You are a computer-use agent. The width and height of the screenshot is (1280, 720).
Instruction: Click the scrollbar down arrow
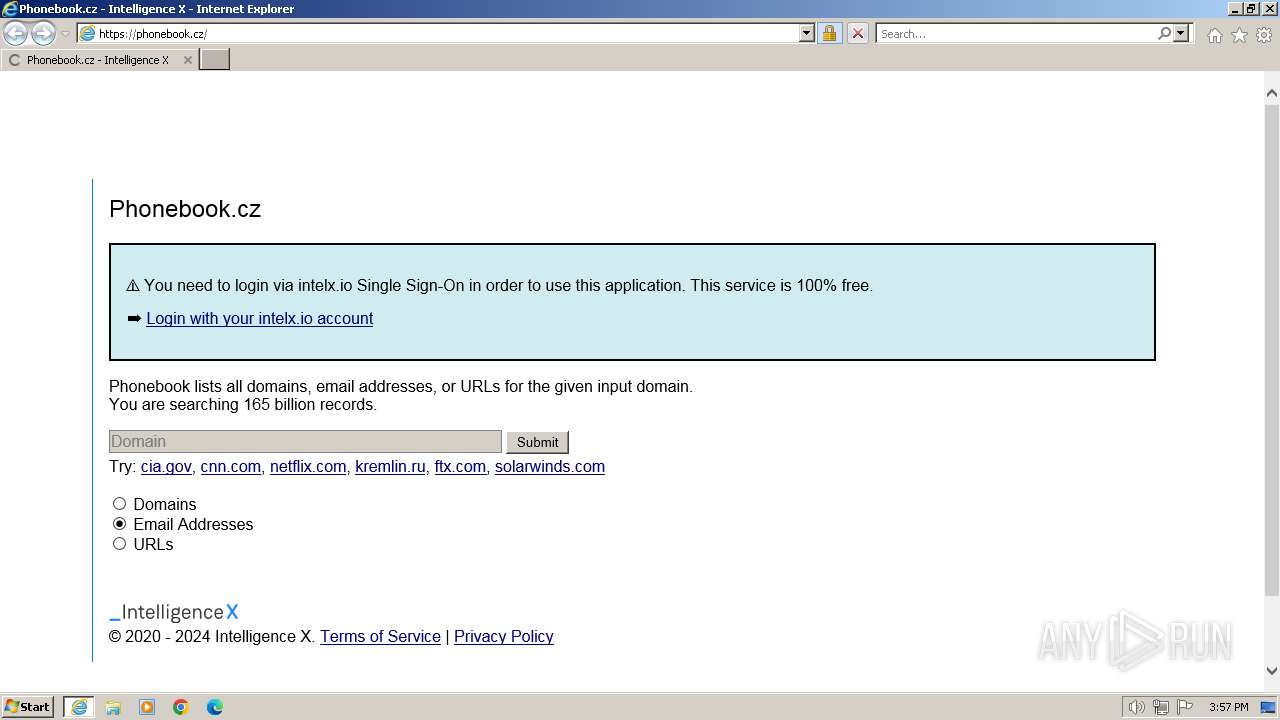(x=1272, y=671)
